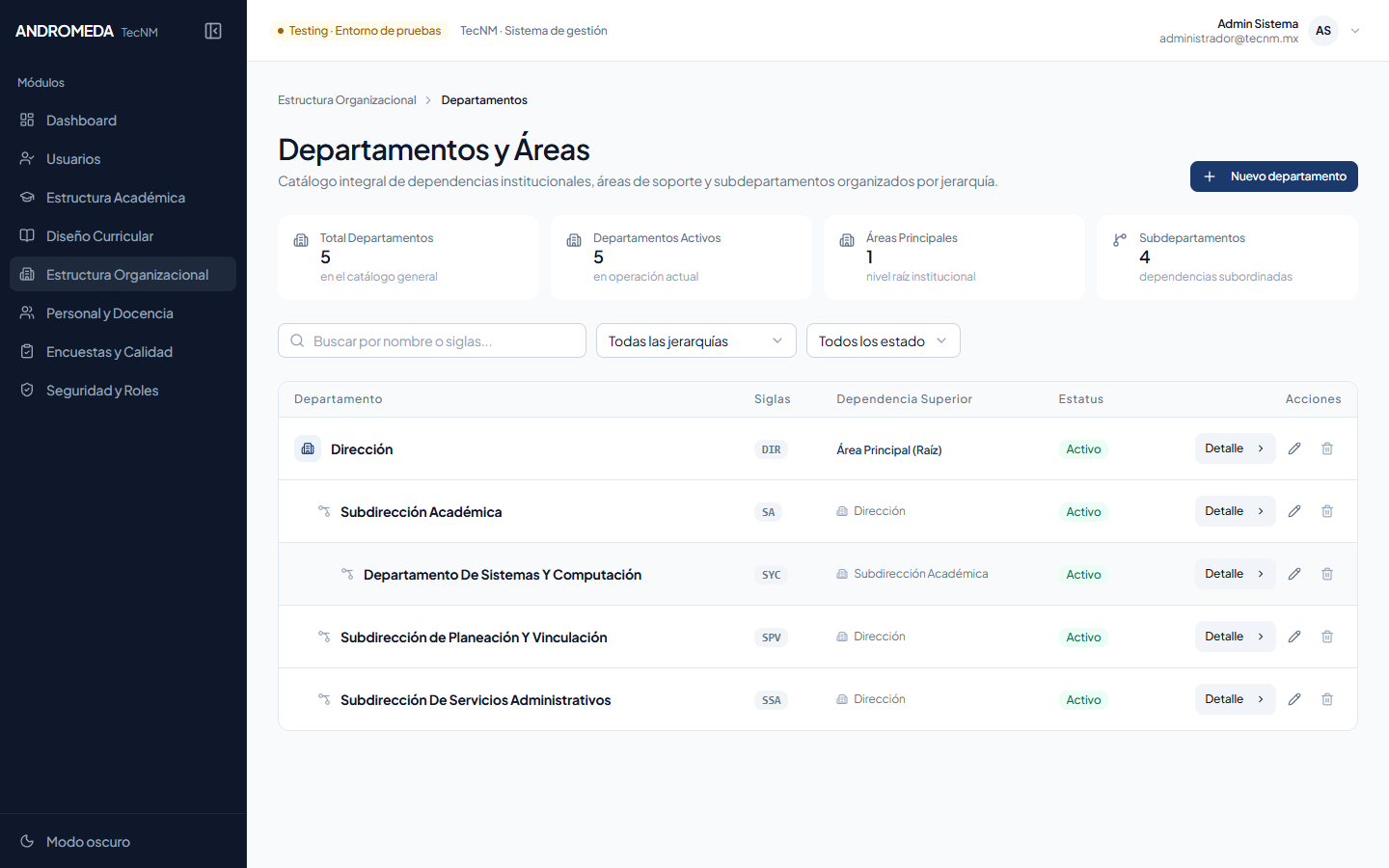Viewport: 1389px width, 868px height.
Task: Click the building icon beside Dirección
Action: pyautogui.click(x=308, y=448)
